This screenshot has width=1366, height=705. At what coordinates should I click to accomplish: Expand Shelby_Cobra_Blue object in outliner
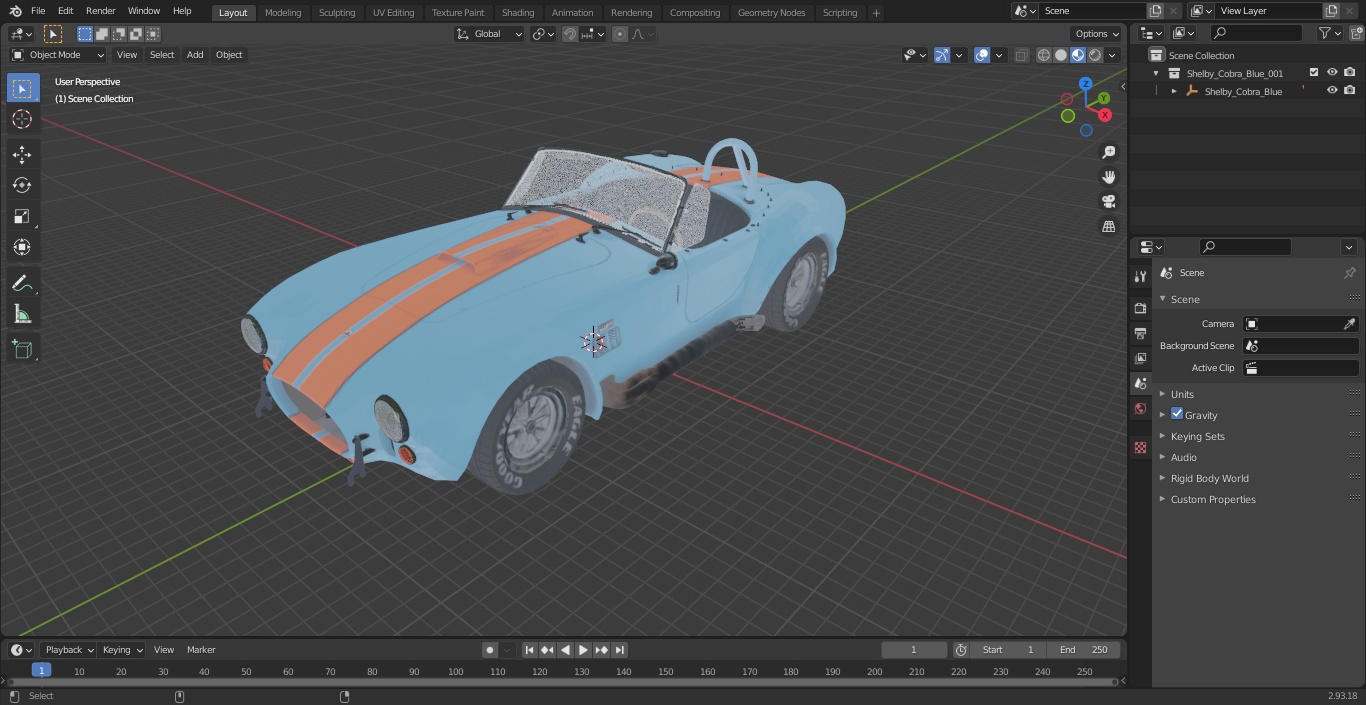[1174, 91]
